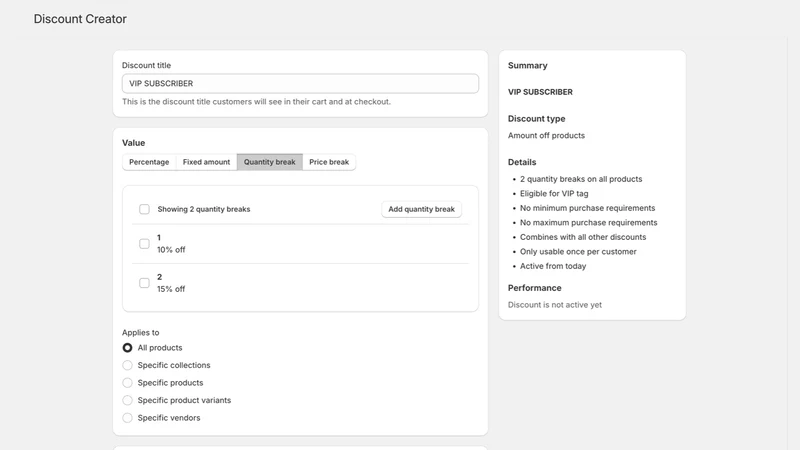This screenshot has height=450, width=800.
Task: Click 'Only usable once per customer' detail
Action: point(578,252)
